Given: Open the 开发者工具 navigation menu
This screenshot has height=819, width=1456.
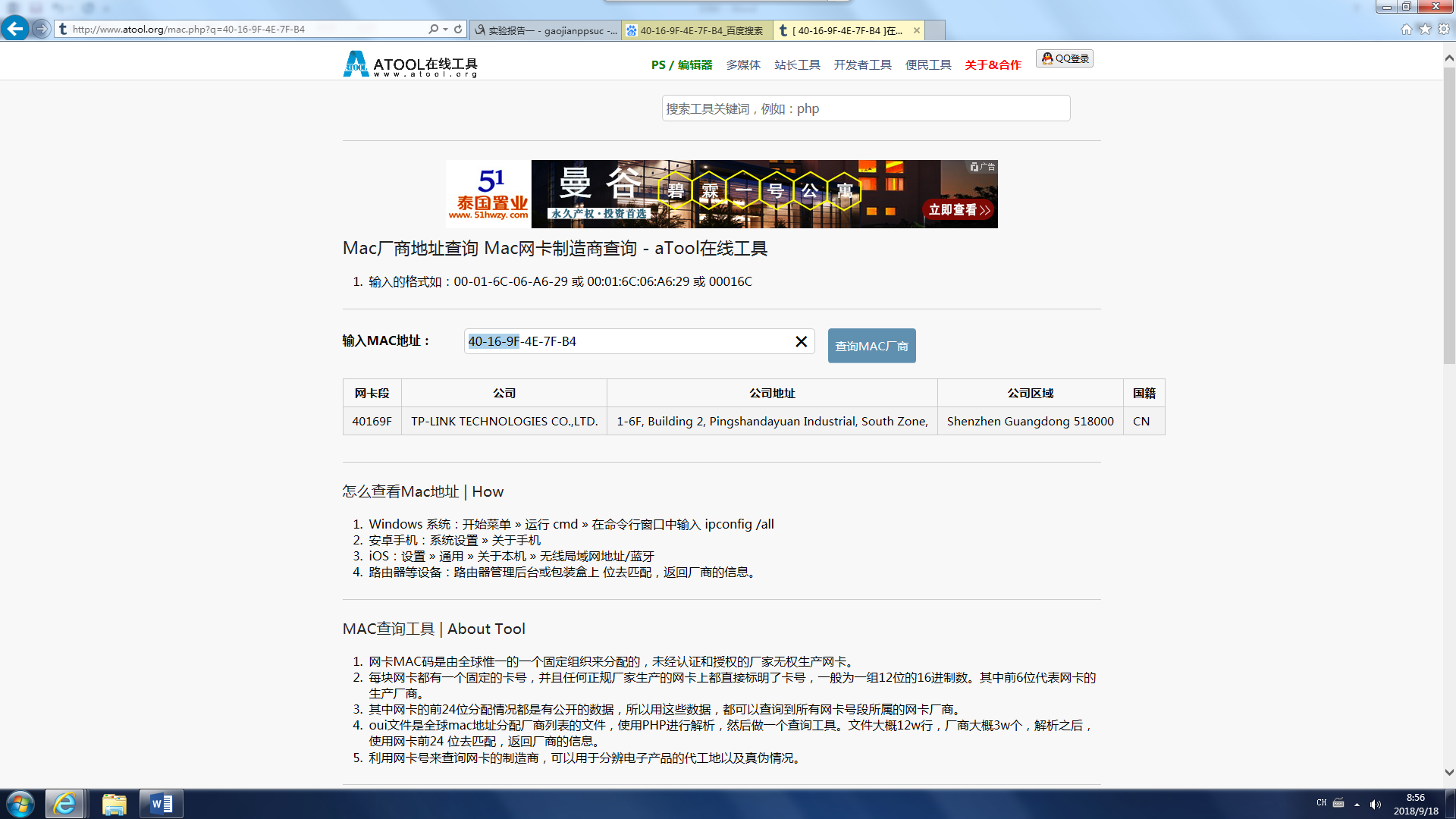Looking at the screenshot, I should [862, 64].
